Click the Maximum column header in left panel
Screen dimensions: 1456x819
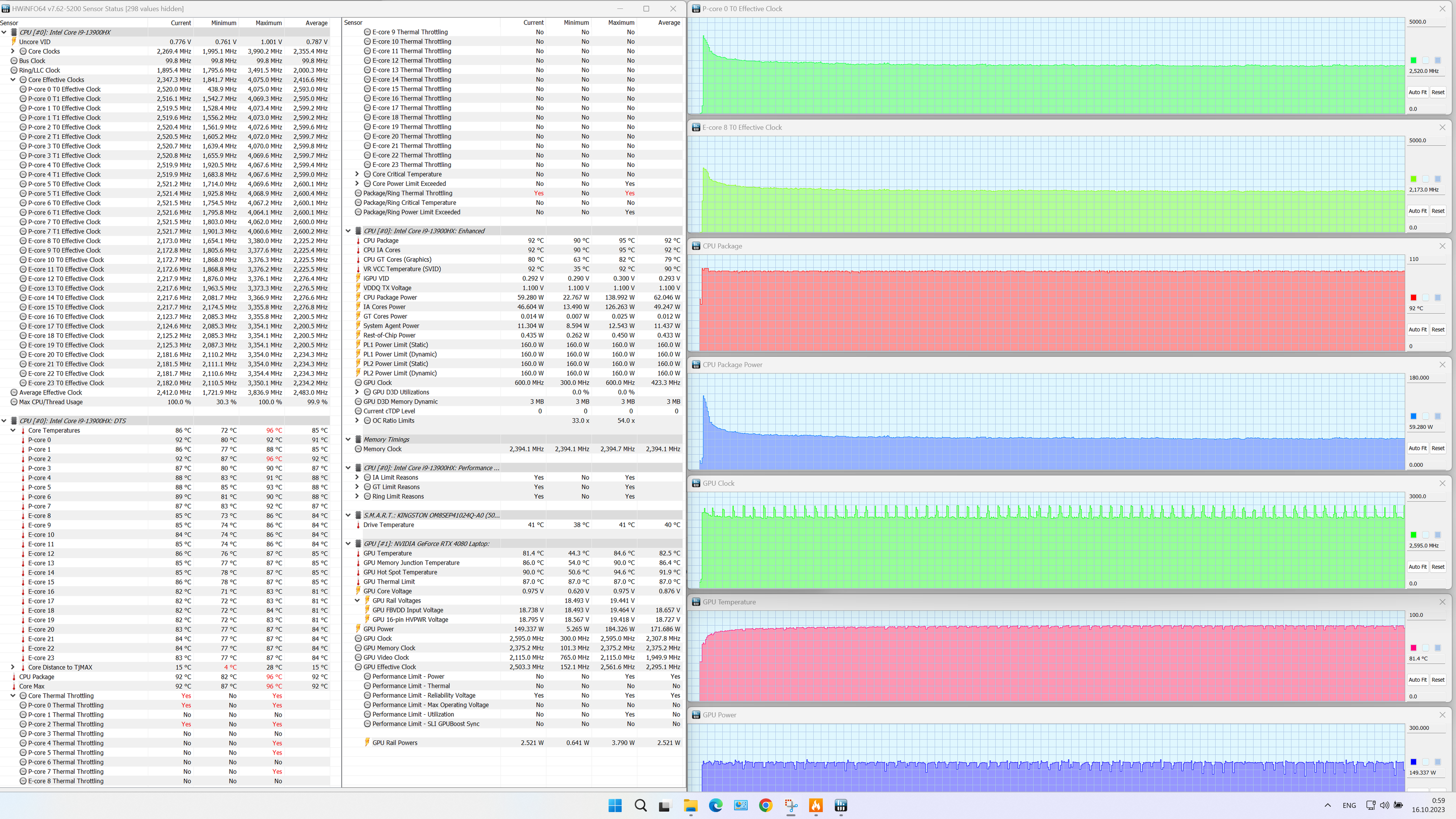268,23
